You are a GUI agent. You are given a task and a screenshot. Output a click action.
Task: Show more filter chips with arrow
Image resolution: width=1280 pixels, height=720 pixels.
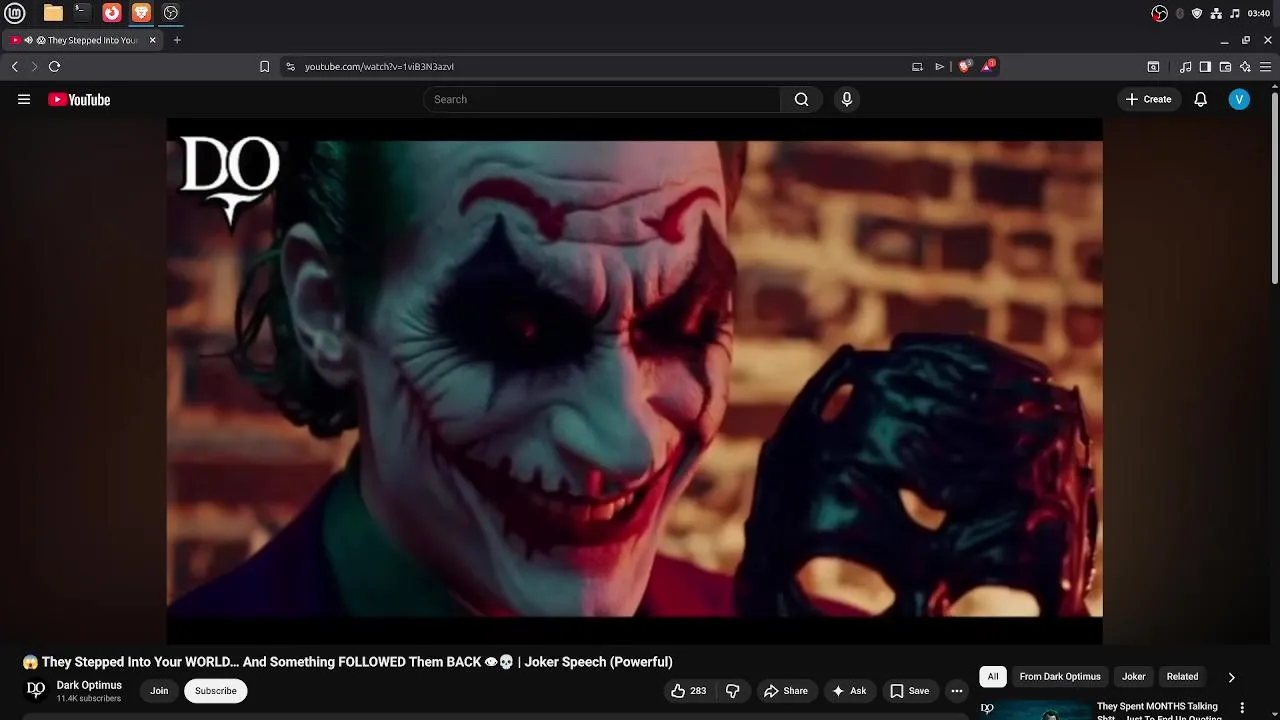(1231, 677)
